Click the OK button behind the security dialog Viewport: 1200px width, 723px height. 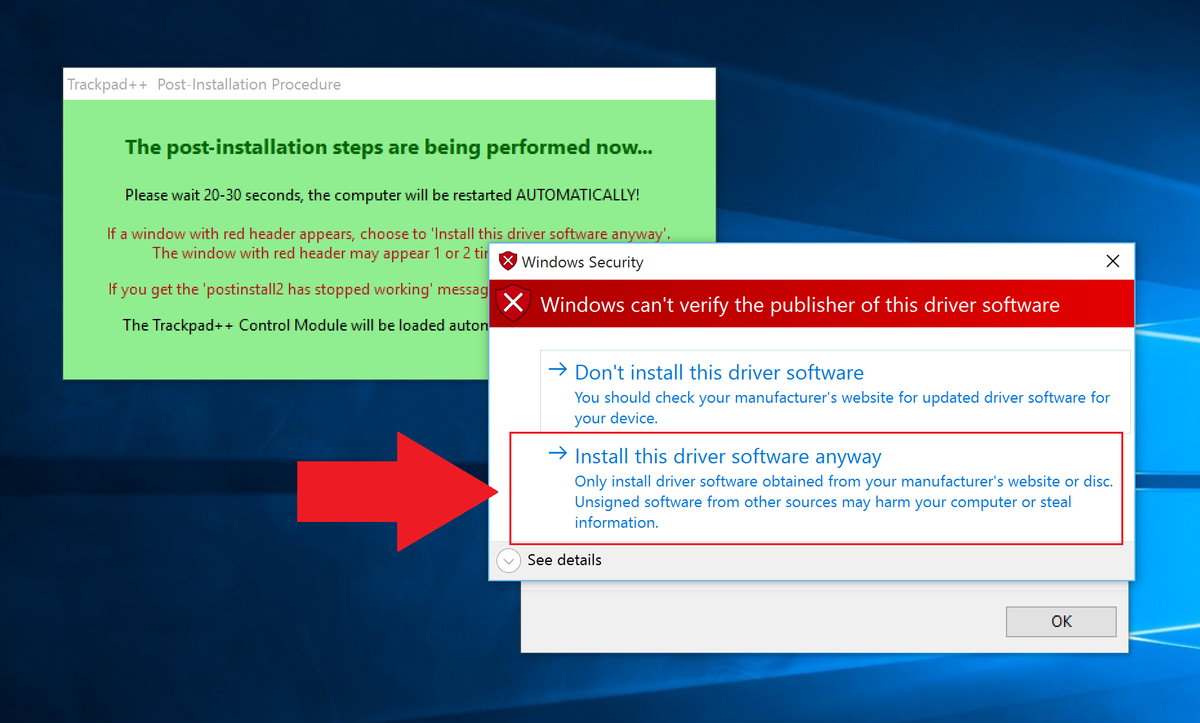coord(1061,621)
